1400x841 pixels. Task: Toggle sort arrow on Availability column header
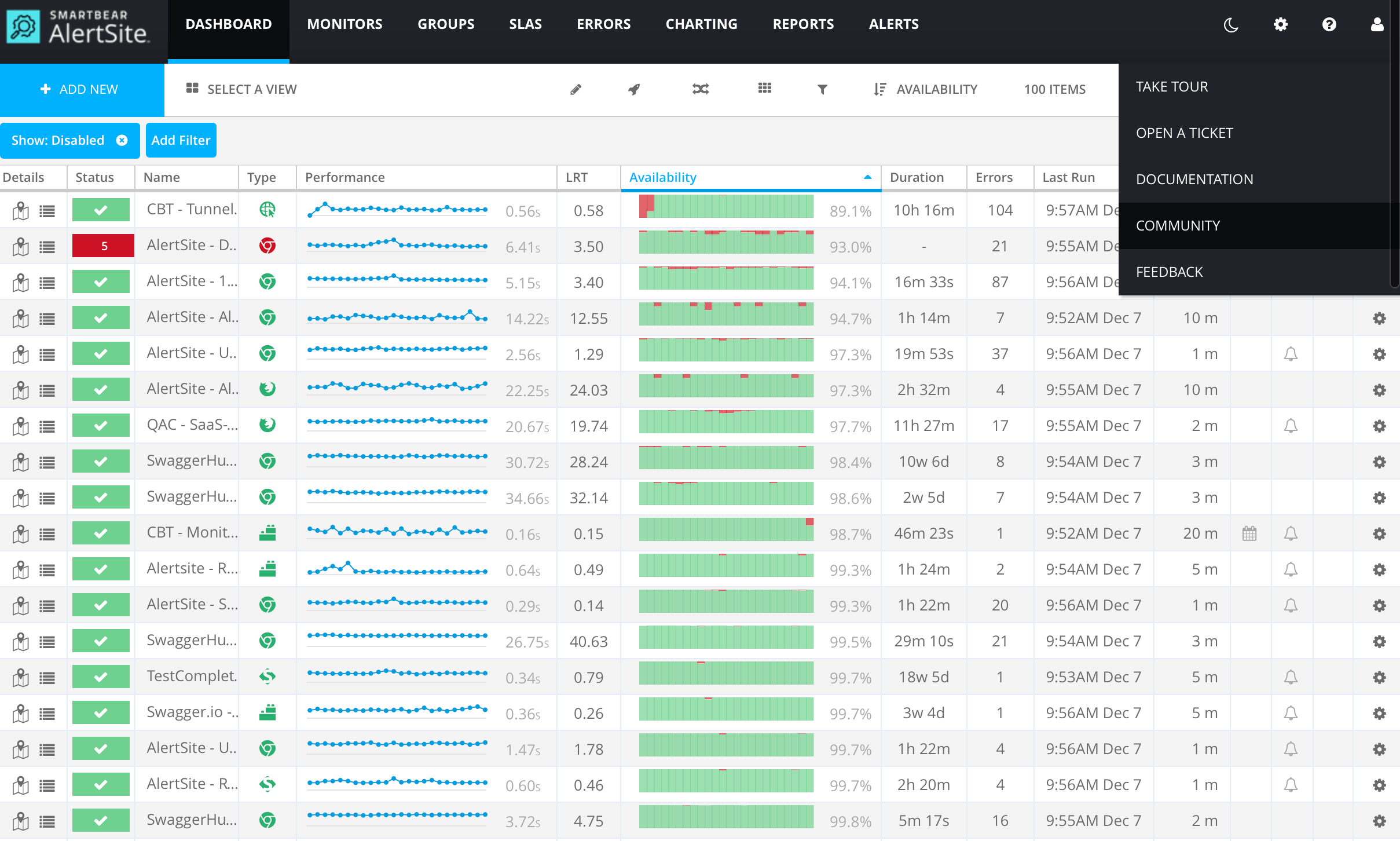867,177
